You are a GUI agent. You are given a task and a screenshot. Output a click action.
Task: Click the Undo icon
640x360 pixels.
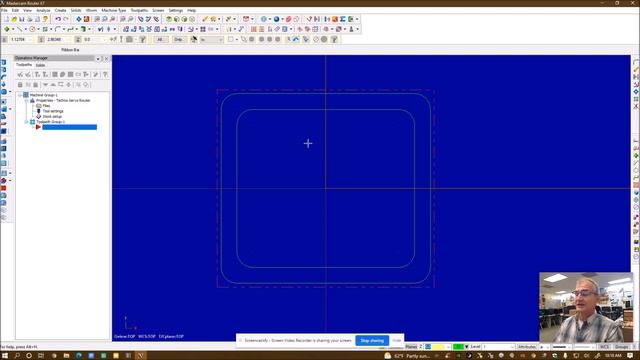(x=58, y=19)
